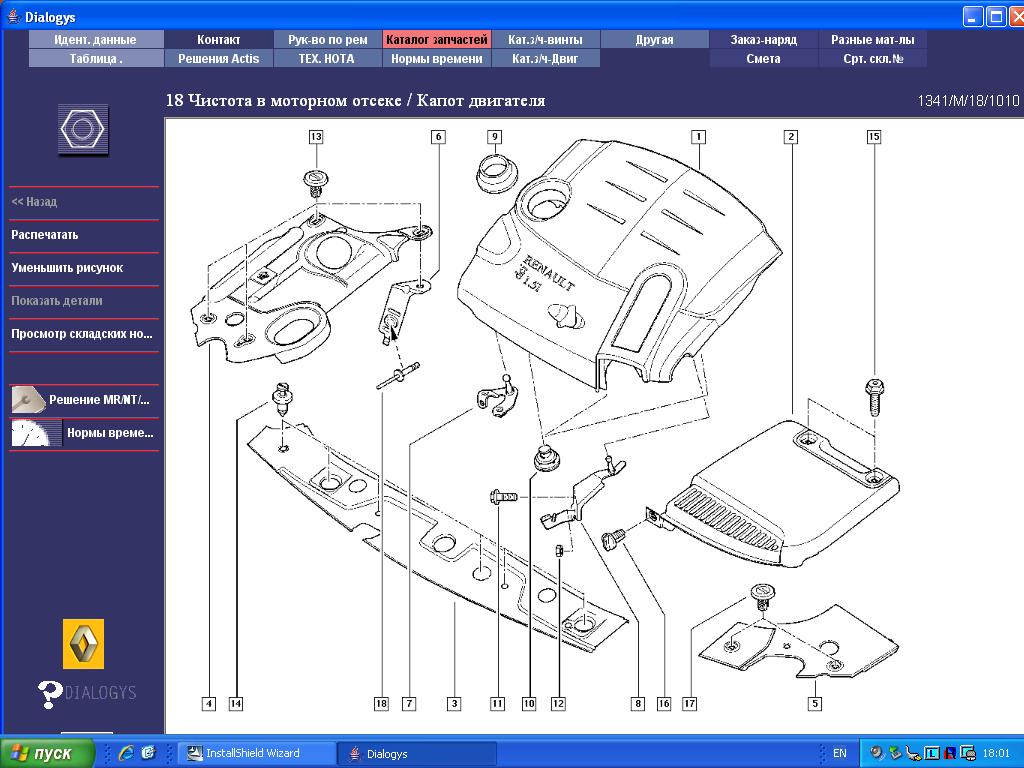
Task: Click the second quick launch icon next to Internet Explorer
Action: [x=149, y=753]
